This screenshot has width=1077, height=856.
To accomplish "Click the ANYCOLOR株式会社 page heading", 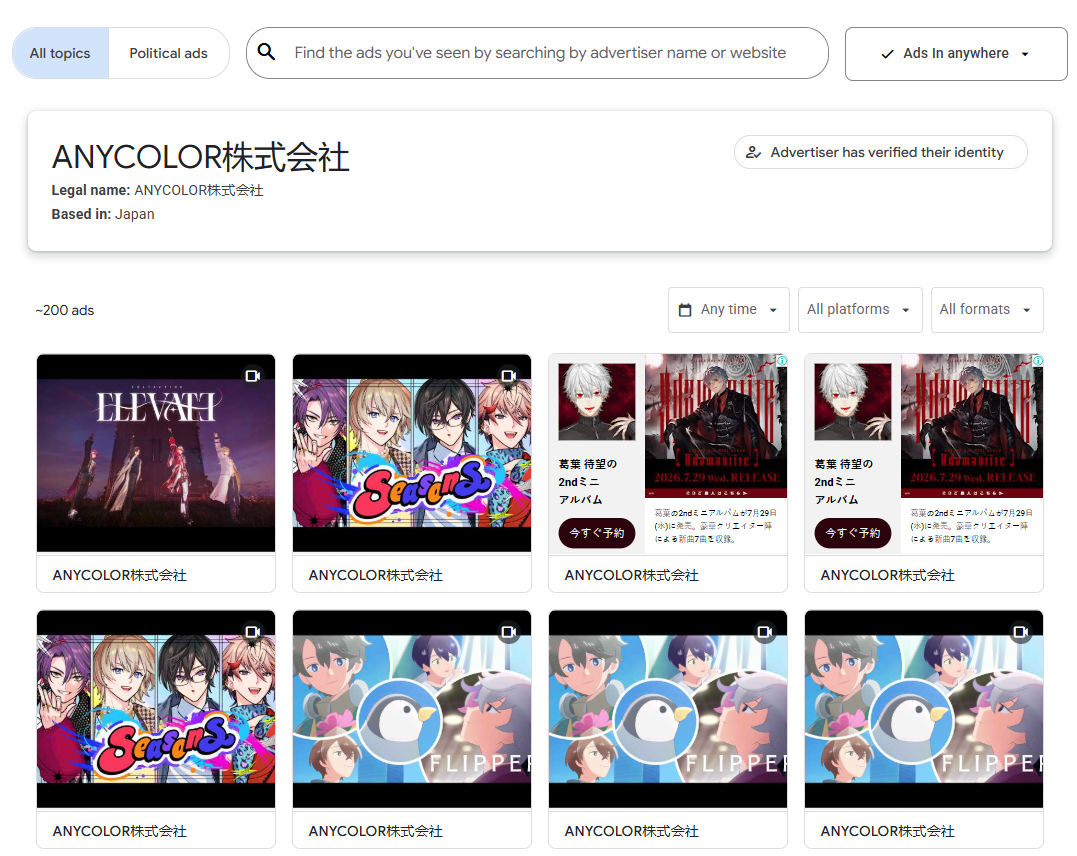I will 201,157.
